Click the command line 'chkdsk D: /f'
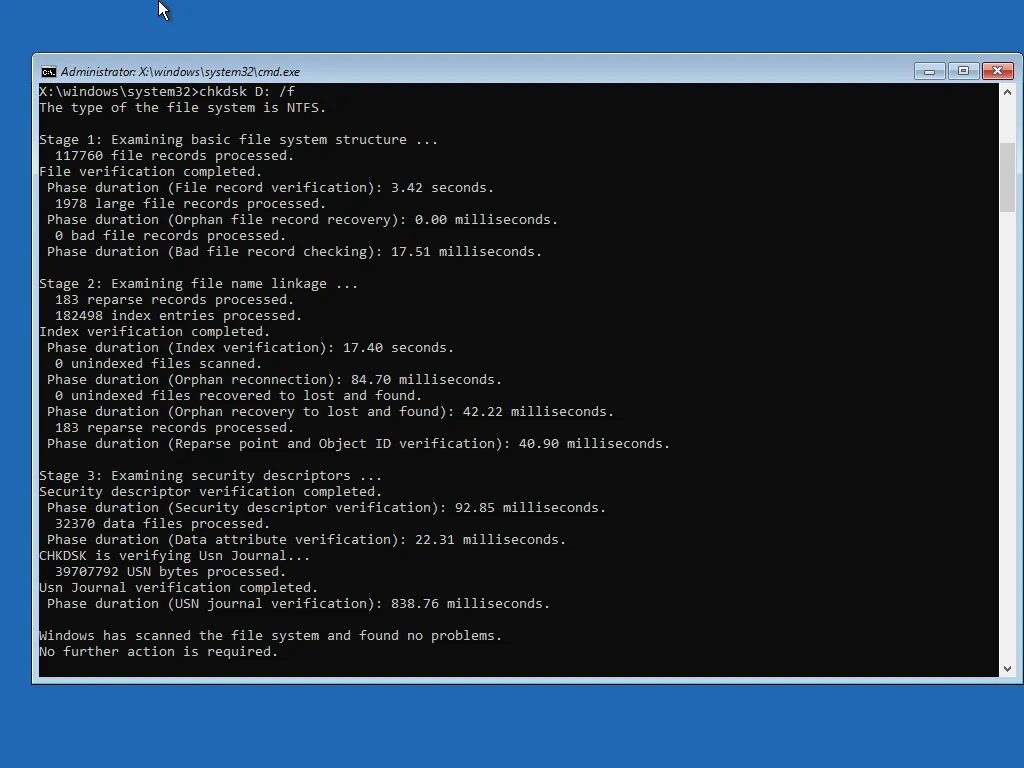Viewport: 1024px width, 768px height. pyautogui.click(x=247, y=91)
